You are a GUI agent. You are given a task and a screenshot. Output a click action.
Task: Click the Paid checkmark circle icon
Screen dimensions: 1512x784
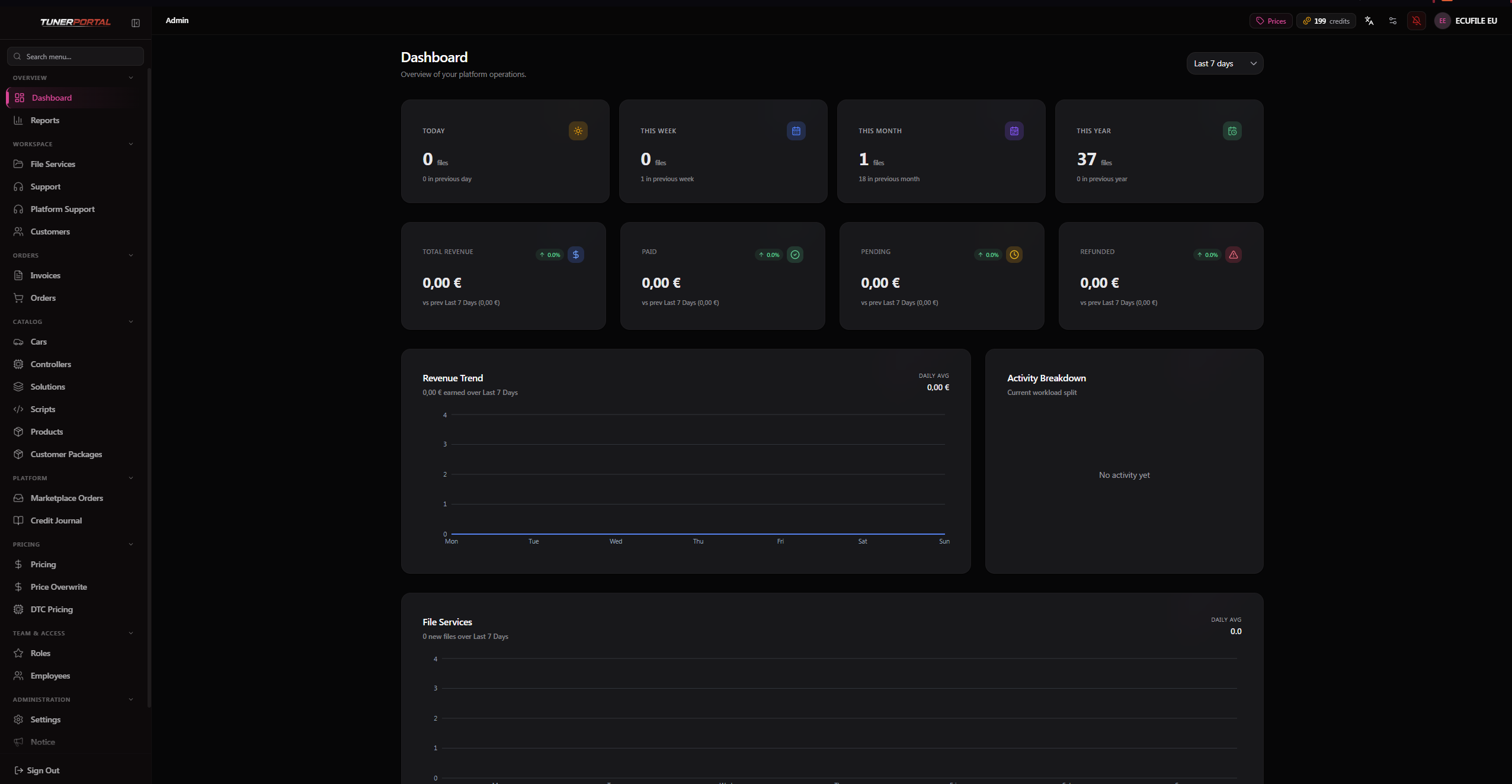(x=795, y=255)
